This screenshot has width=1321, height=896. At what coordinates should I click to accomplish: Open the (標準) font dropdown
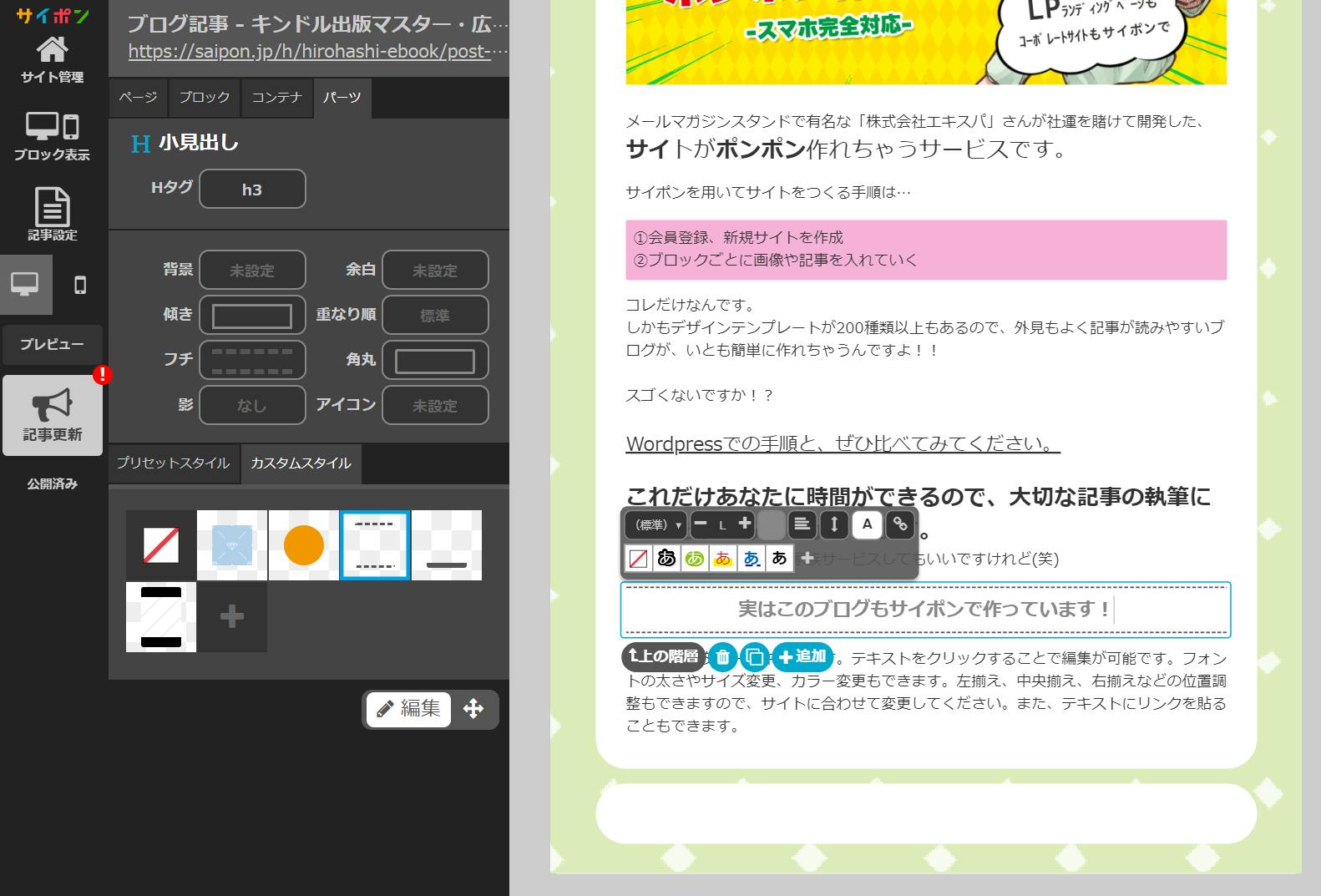[x=656, y=525]
